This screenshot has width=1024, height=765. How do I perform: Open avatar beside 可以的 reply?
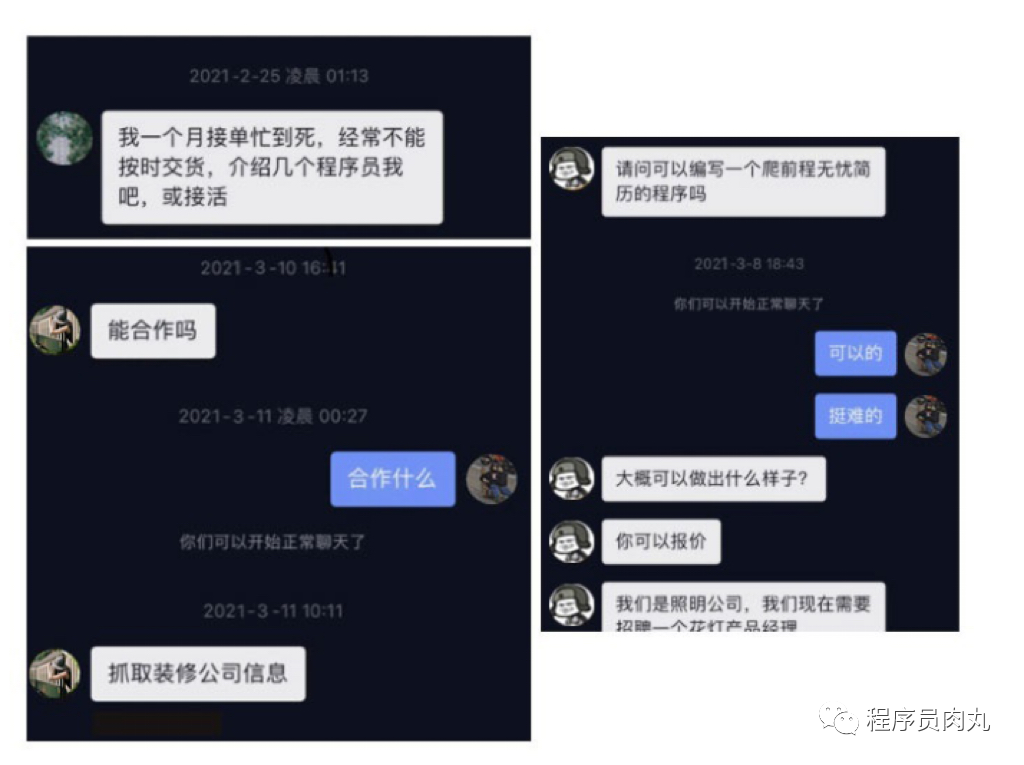(x=925, y=353)
